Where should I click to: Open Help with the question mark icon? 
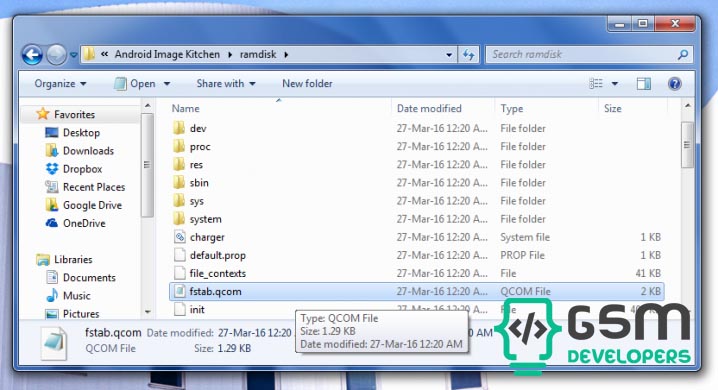point(674,84)
